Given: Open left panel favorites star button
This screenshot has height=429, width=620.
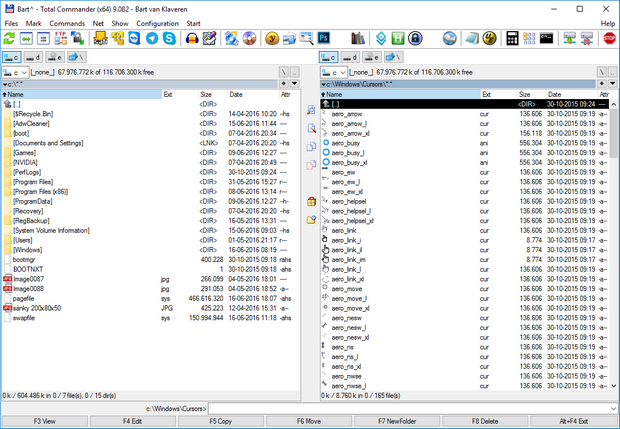Looking at the screenshot, I should point(284,84).
